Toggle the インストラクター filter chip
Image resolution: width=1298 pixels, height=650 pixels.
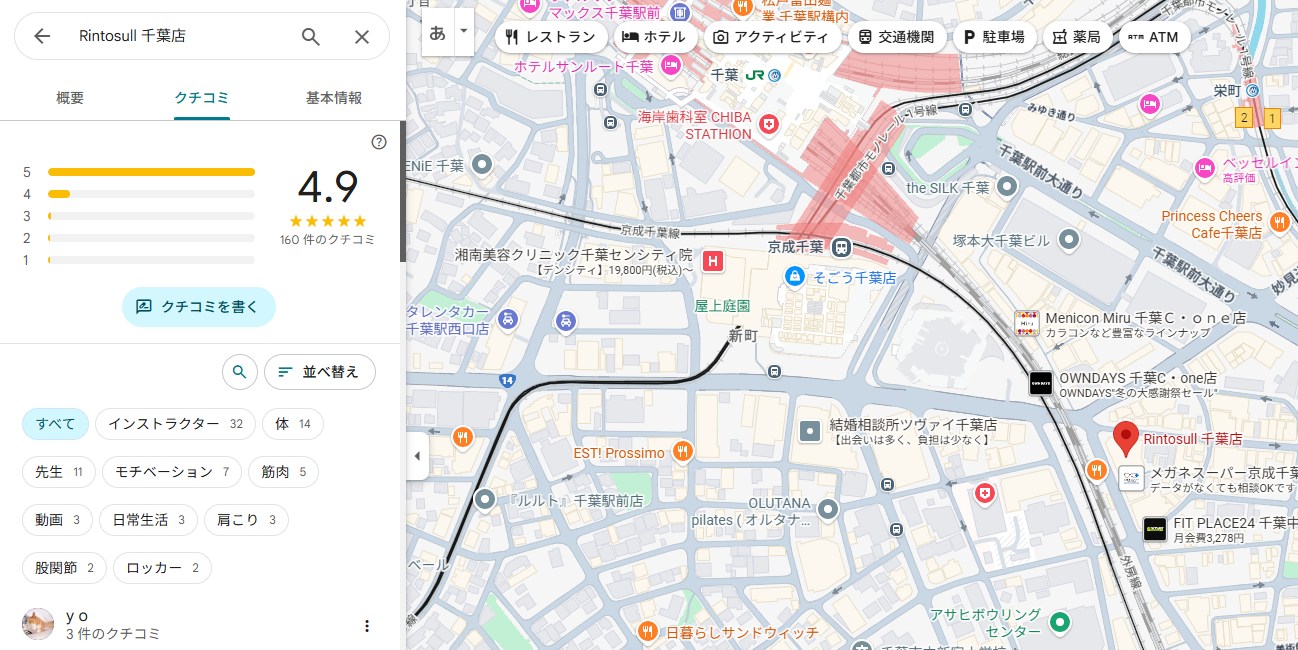click(x=175, y=424)
